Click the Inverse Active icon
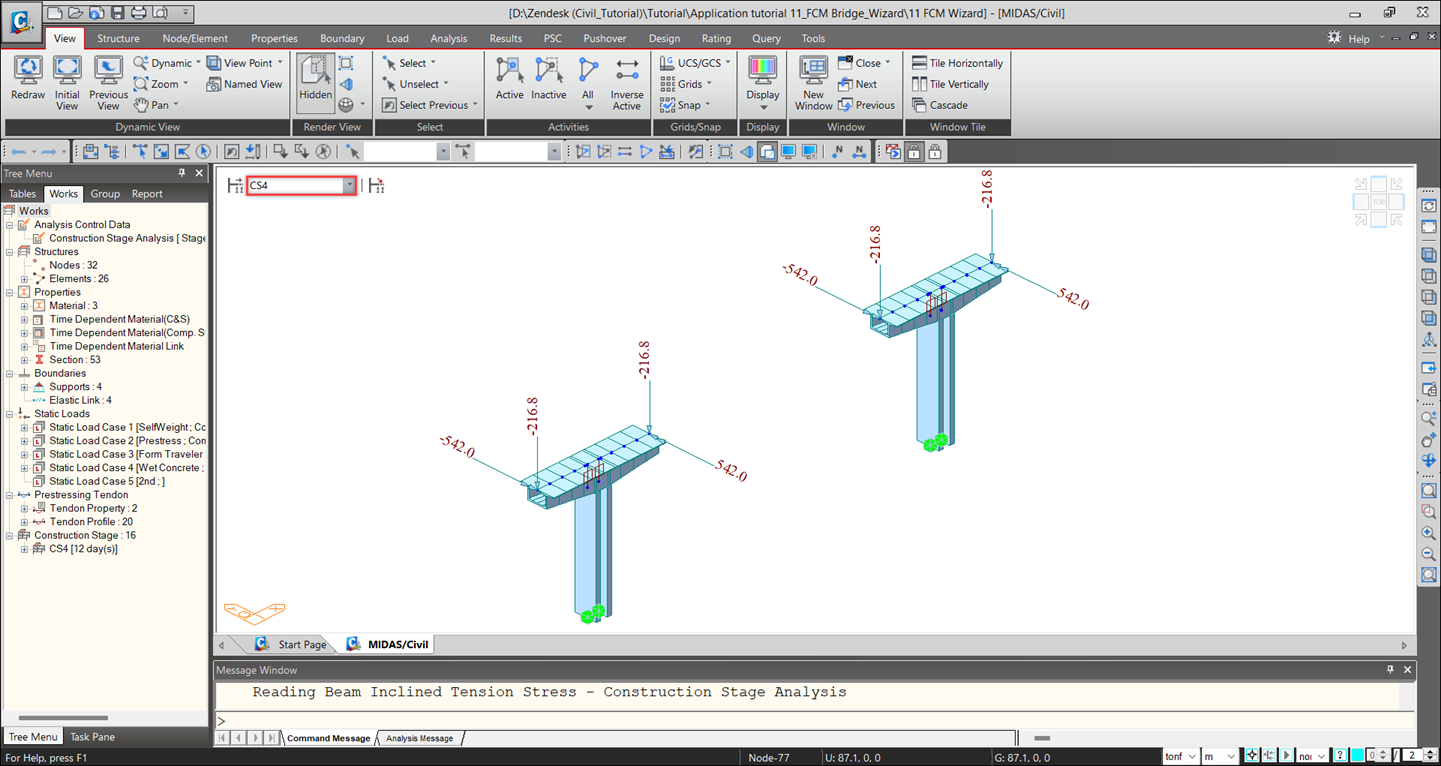1441x766 pixels. point(627,83)
